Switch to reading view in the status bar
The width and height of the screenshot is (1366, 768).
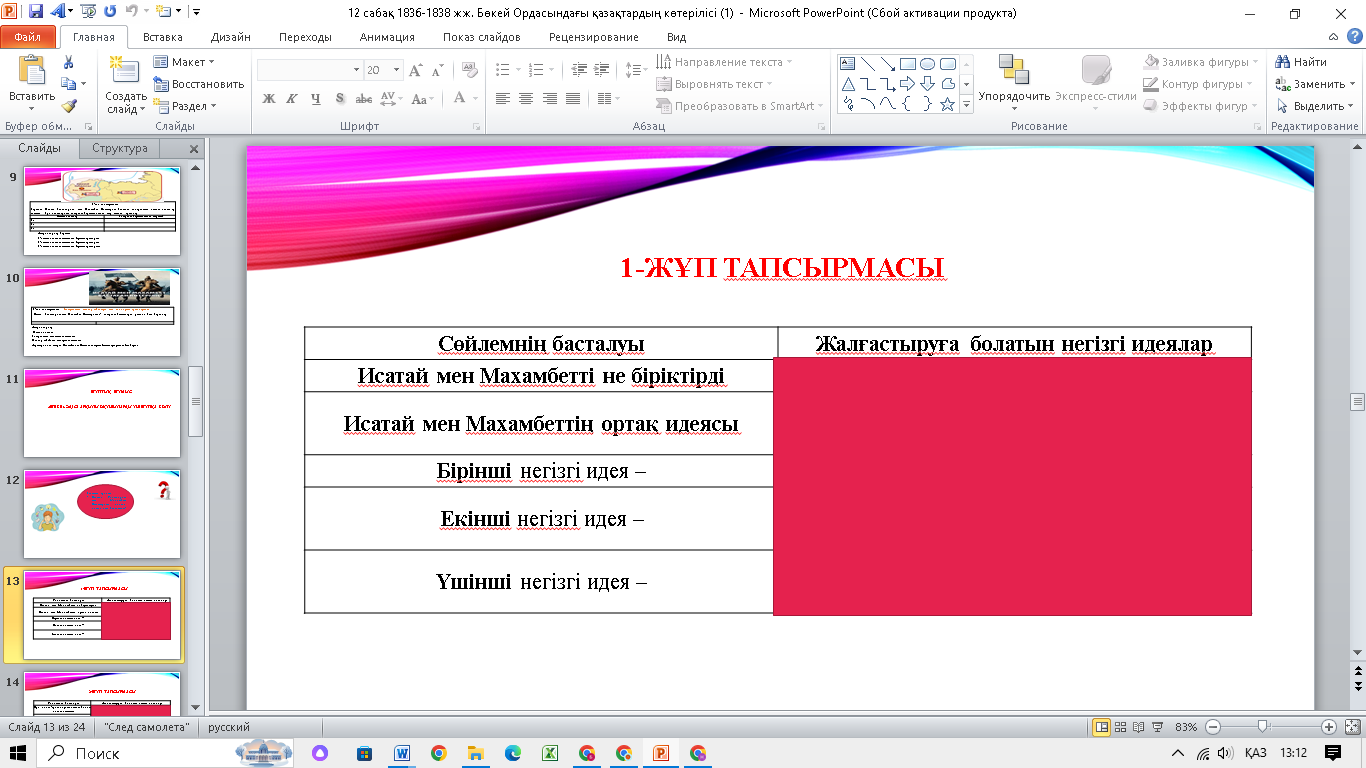pyautogui.click(x=1137, y=727)
